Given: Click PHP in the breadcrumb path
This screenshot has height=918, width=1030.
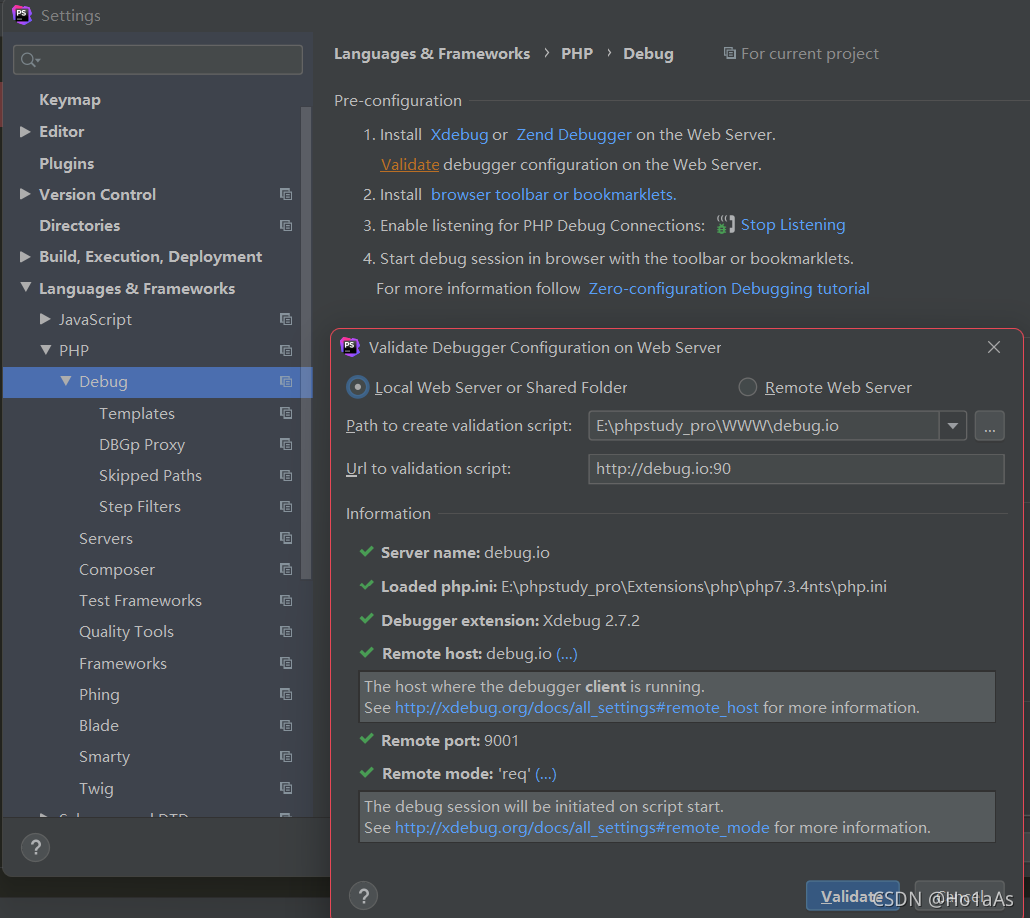Looking at the screenshot, I should click(x=577, y=54).
